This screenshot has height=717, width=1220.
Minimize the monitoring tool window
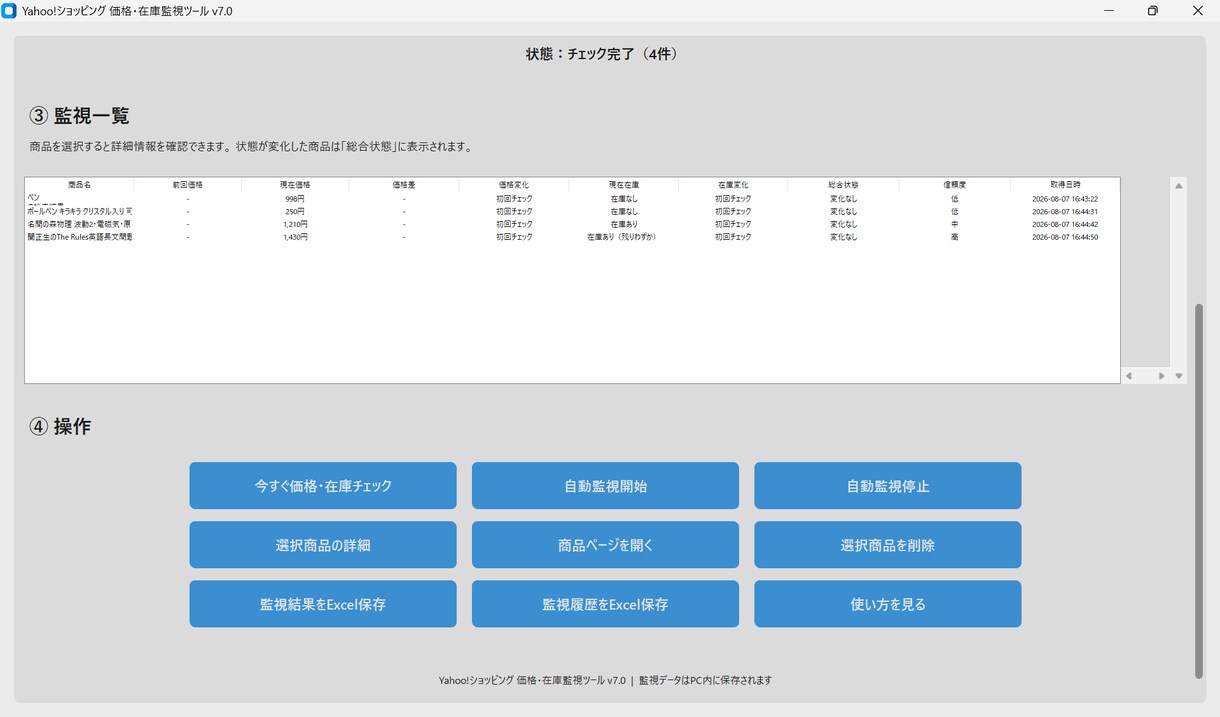[1109, 11]
